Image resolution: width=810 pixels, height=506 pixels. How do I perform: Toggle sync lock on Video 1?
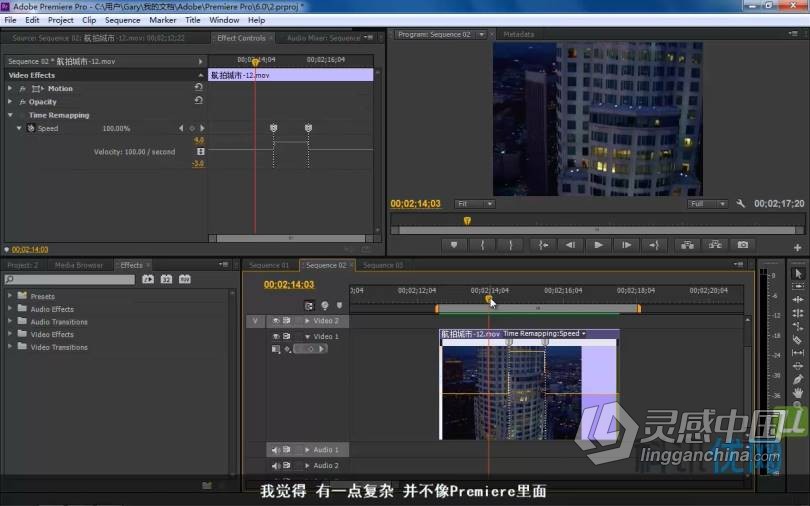click(x=286, y=336)
